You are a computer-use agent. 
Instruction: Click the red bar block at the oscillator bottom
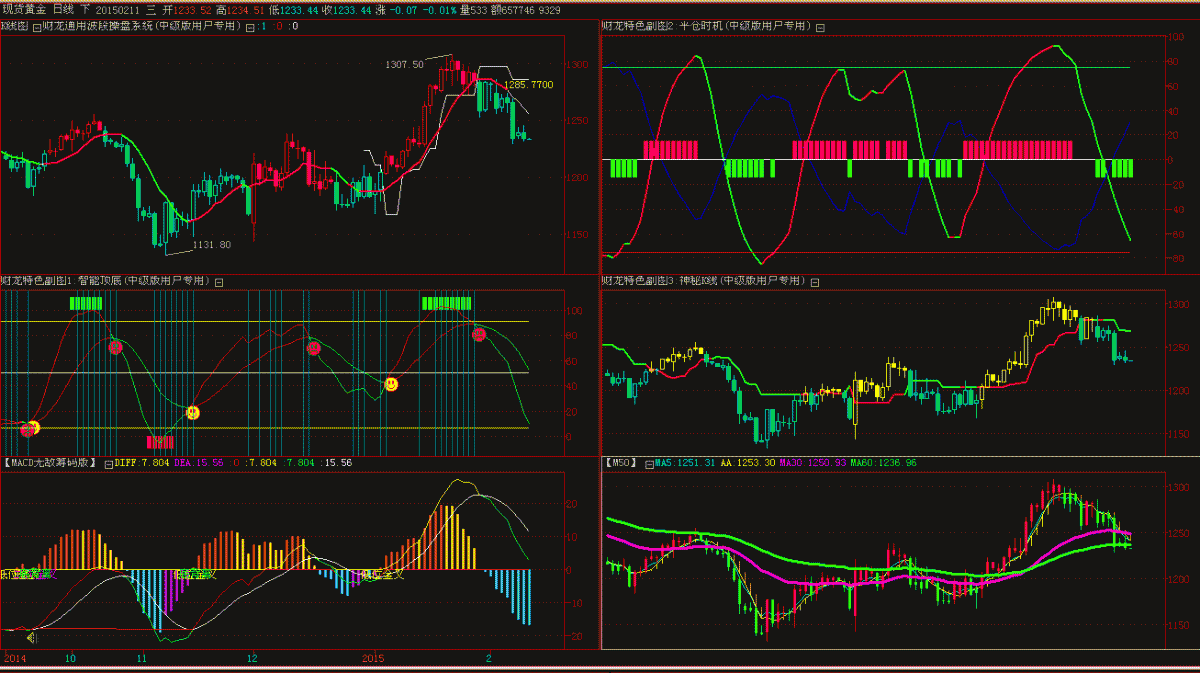(x=160, y=441)
